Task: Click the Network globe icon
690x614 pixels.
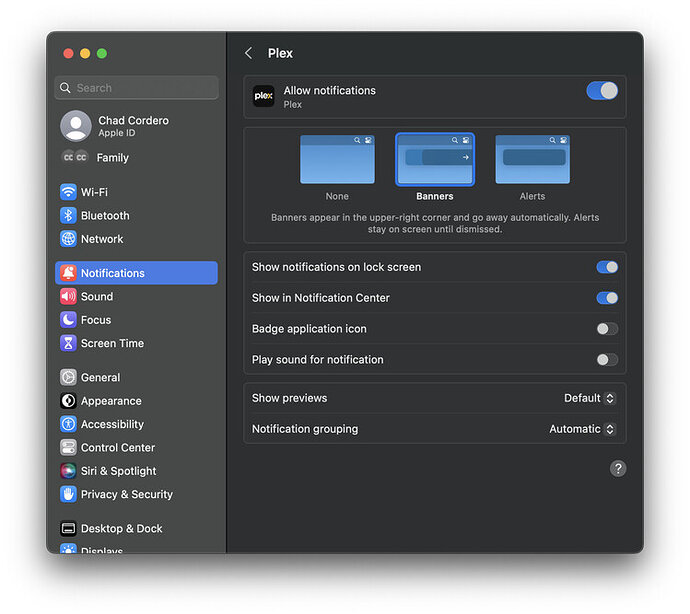Action: tap(68, 239)
